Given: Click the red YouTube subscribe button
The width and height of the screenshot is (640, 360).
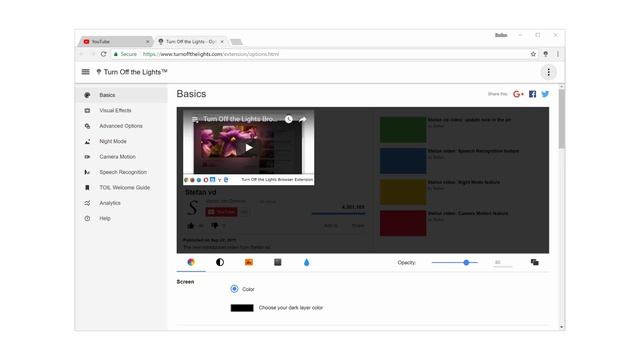Looking at the screenshot, I should tap(221, 212).
